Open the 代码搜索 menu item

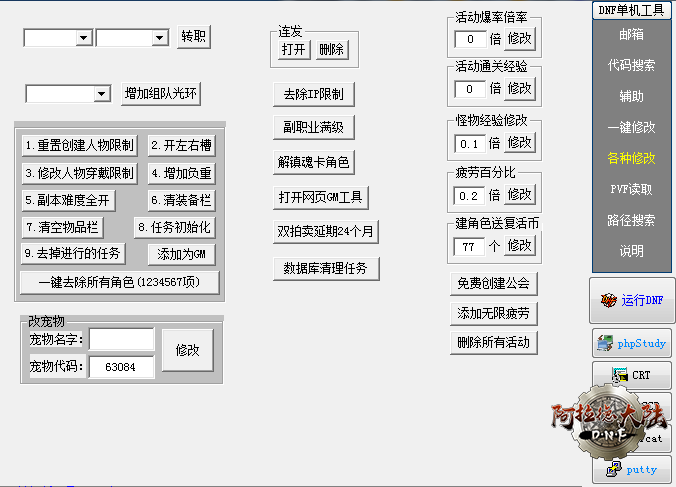point(632,65)
